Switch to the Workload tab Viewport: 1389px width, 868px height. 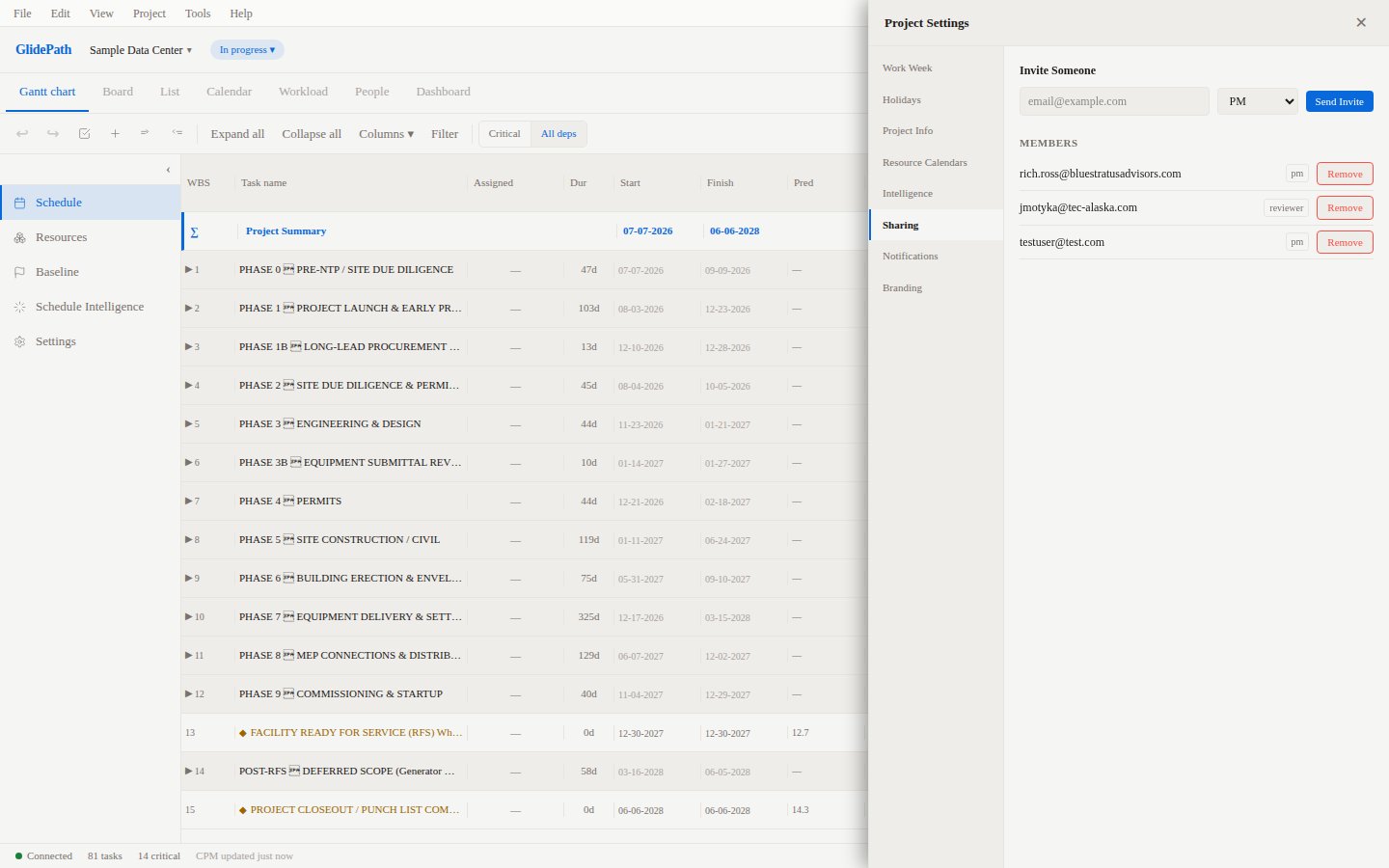pos(303,92)
